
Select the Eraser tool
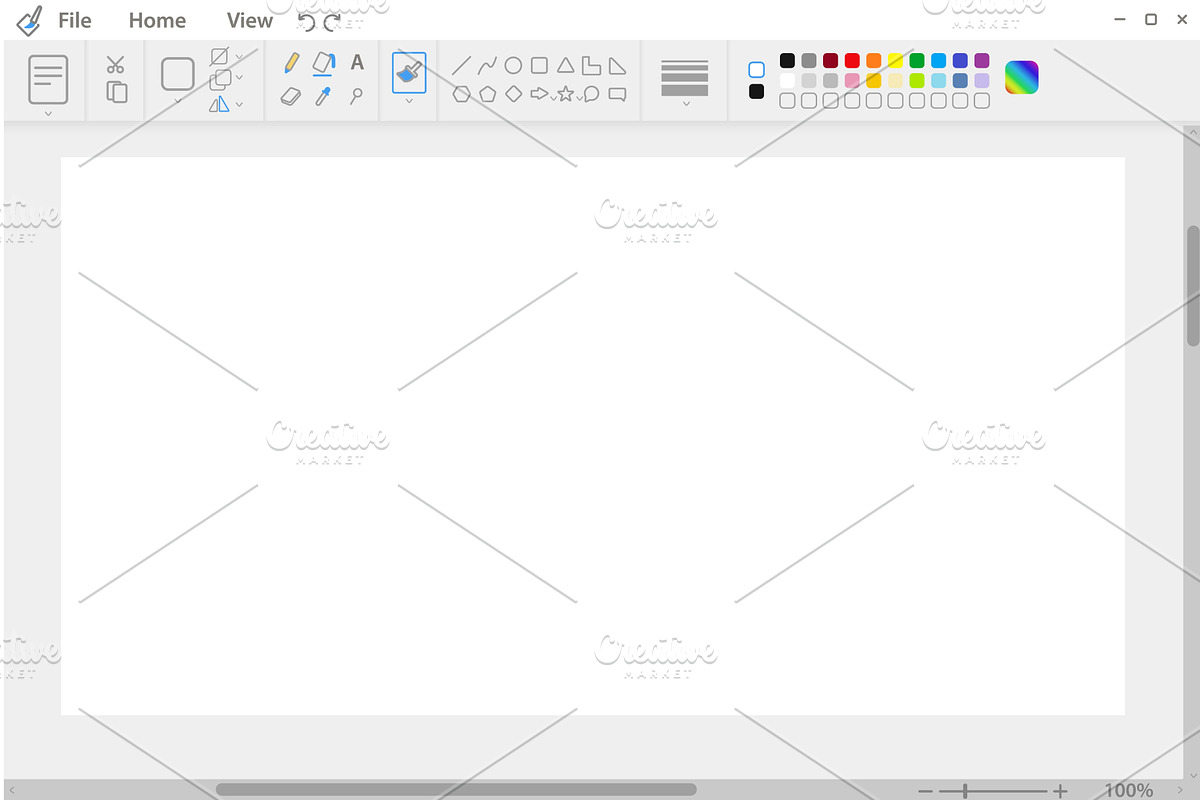point(291,96)
